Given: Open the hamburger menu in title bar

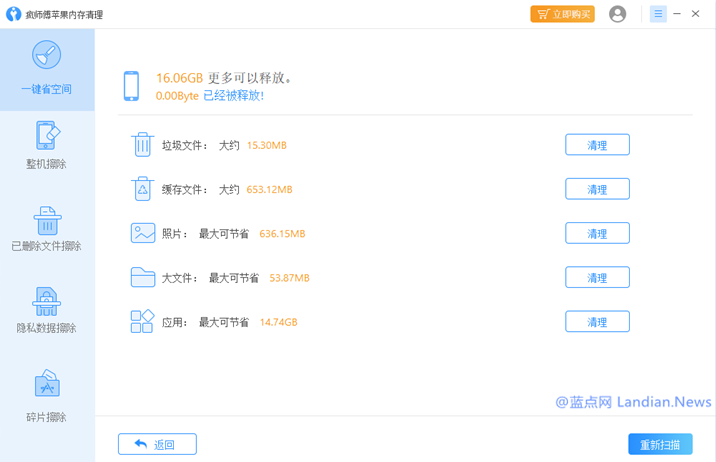Looking at the screenshot, I should (658, 14).
